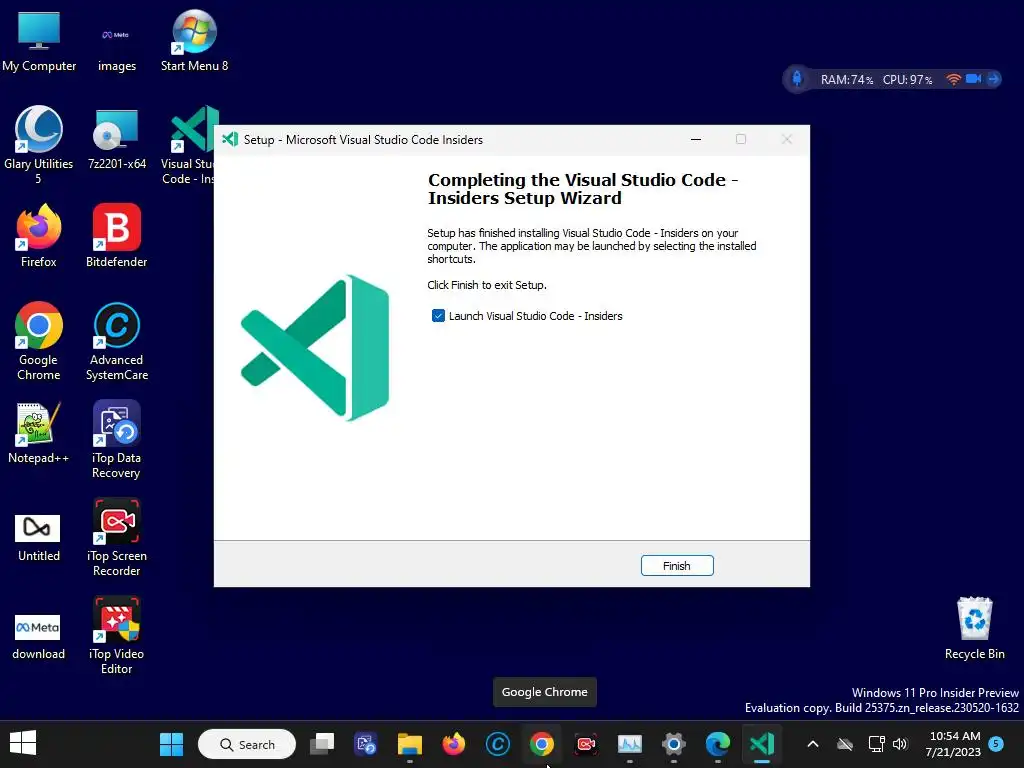Select iTop Screen Recorder desktop icon
Viewport: 1024px width, 768px height.
[116, 537]
